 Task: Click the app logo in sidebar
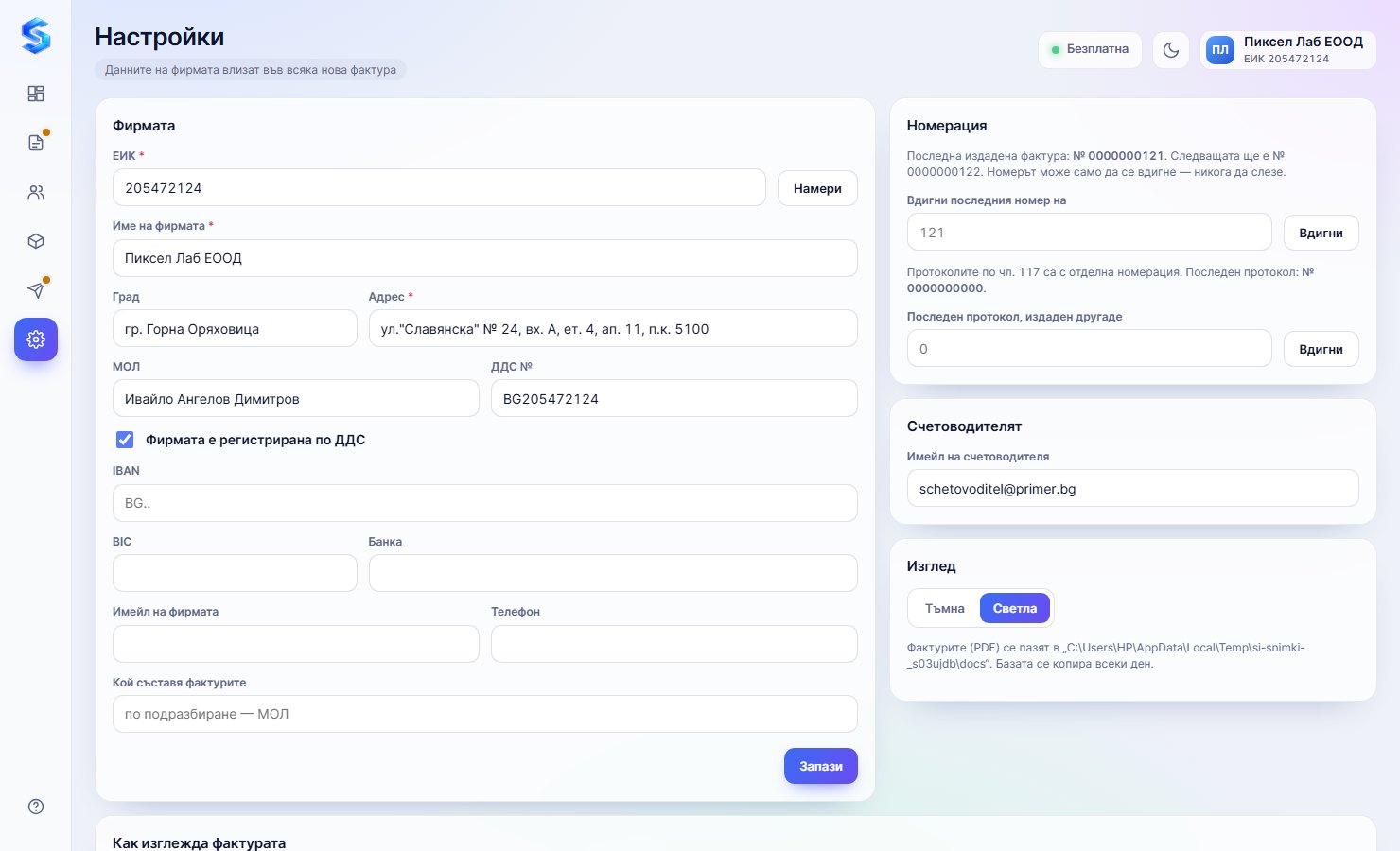click(36, 36)
